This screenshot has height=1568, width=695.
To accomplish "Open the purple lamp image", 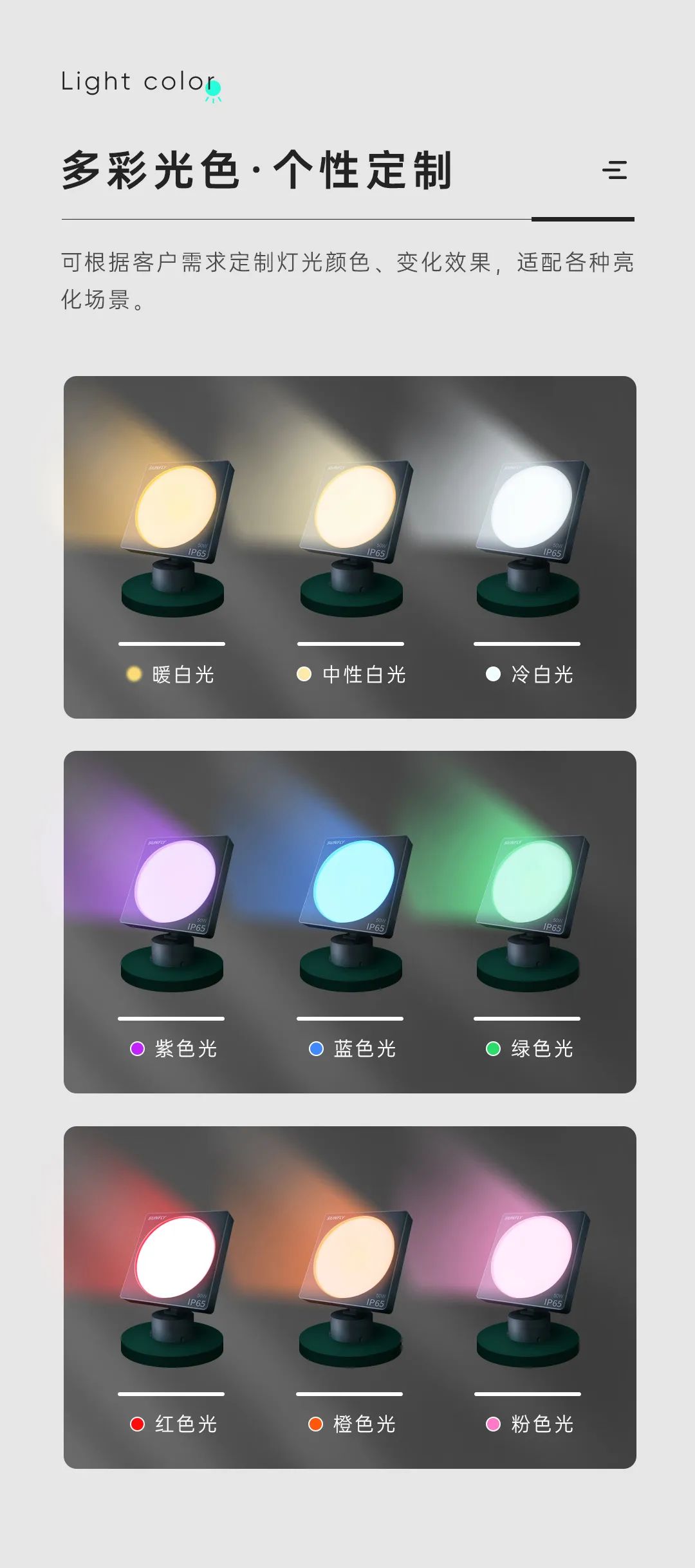I will click(175, 912).
